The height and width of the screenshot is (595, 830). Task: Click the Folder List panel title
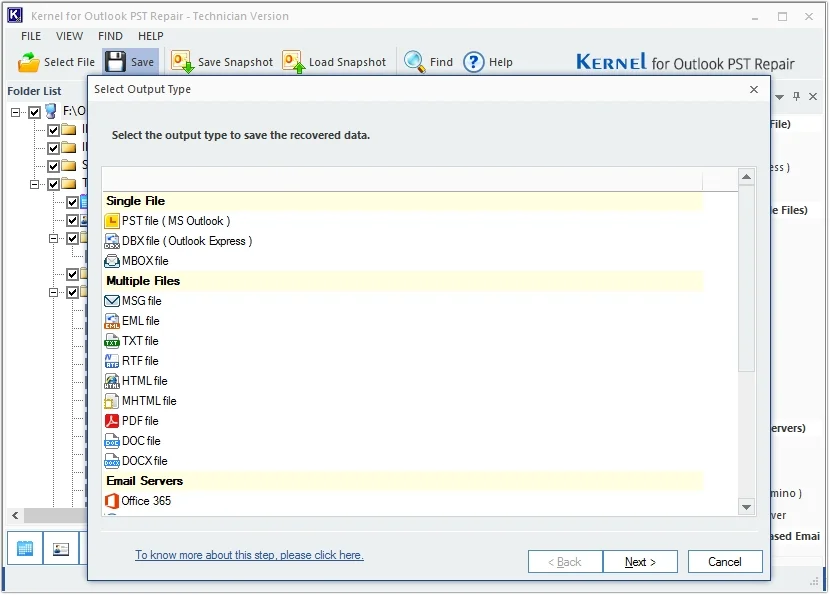tap(34, 91)
